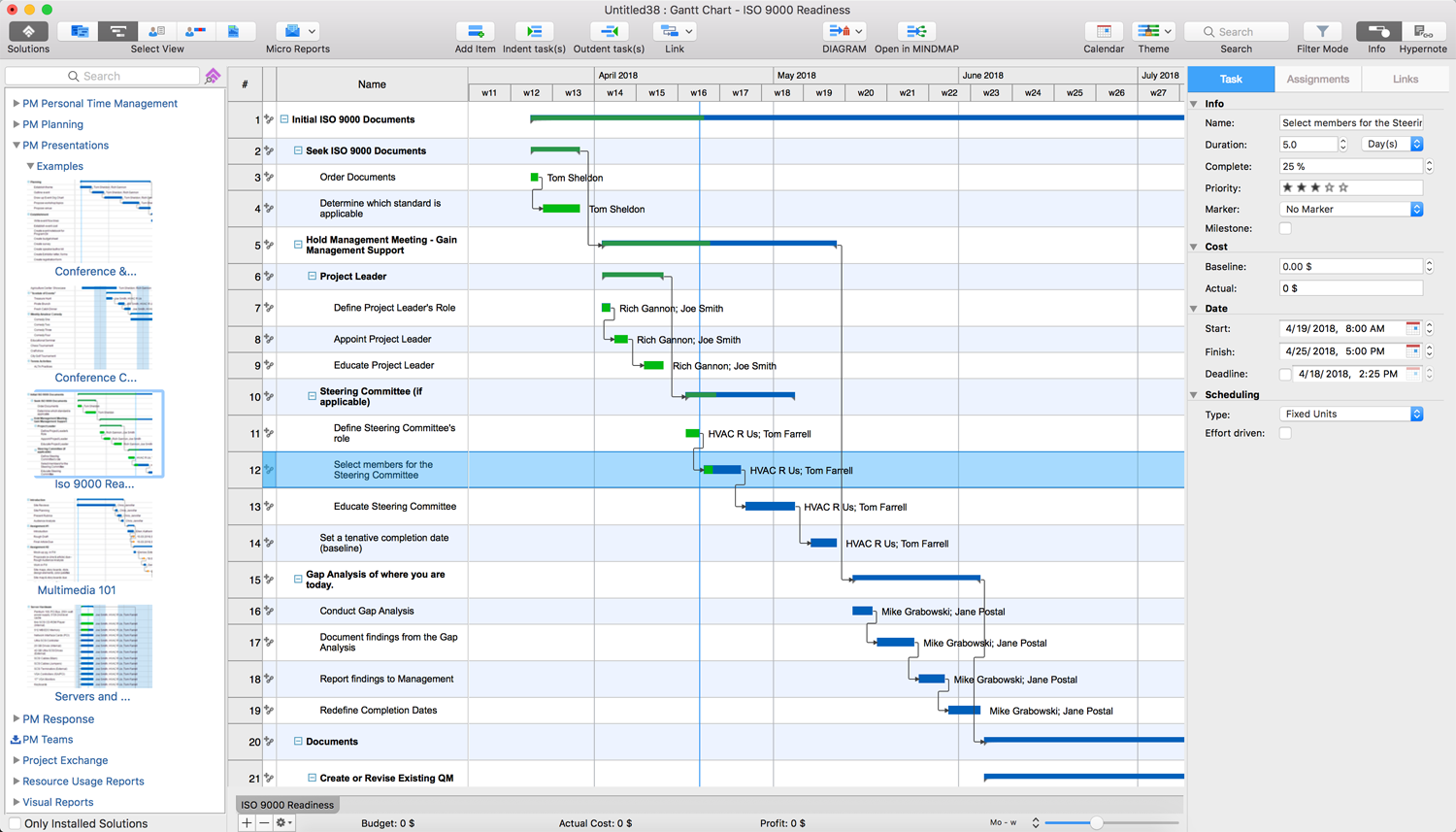
Task: Open the Marker dropdown
Action: pyautogui.click(x=1351, y=210)
